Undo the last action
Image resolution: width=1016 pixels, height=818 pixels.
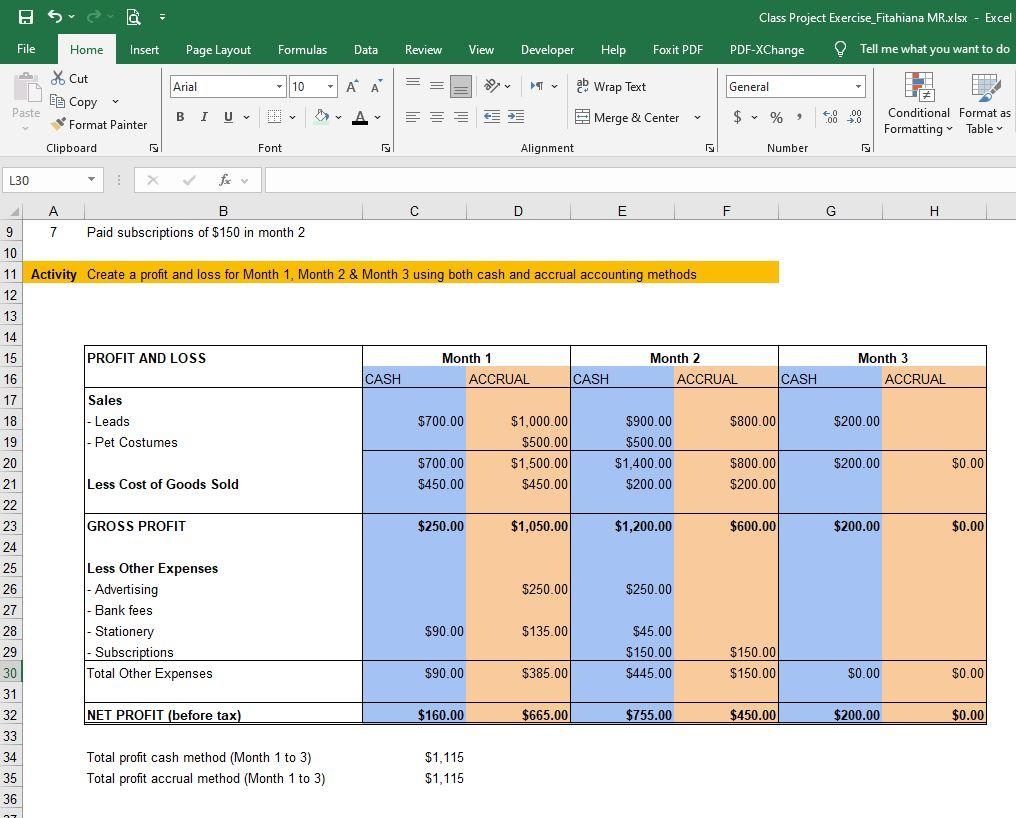click(55, 17)
